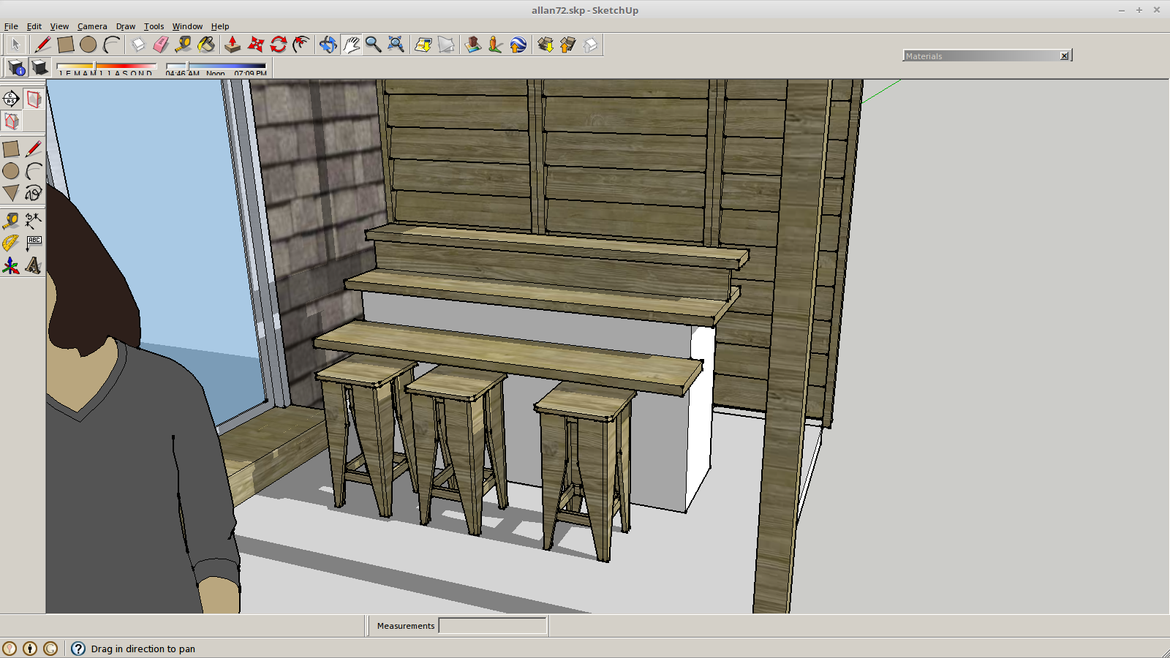Viewport: 1170px width, 658px height.
Task: Choose the Push/Pull tool
Action: [232, 44]
